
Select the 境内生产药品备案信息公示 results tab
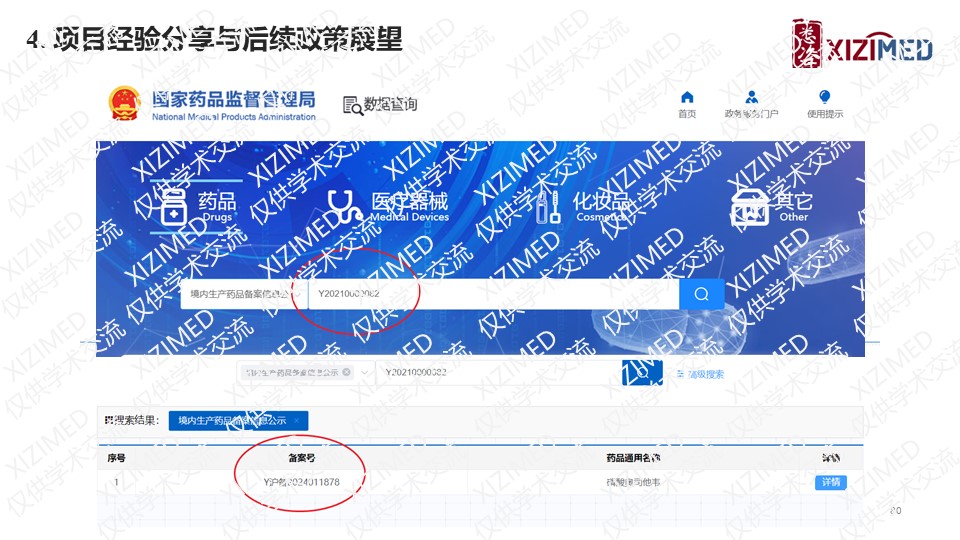coord(232,421)
